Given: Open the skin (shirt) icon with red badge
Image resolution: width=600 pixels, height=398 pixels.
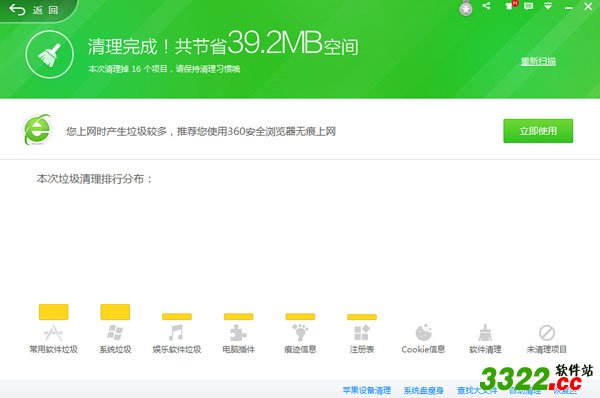Looking at the screenshot, I should point(510,5).
